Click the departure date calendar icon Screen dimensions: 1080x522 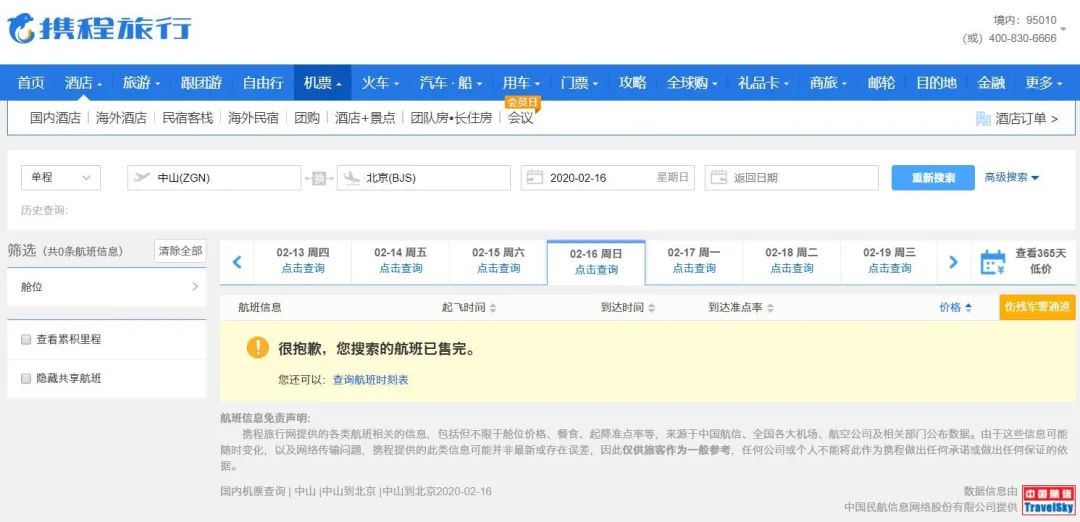pos(534,178)
